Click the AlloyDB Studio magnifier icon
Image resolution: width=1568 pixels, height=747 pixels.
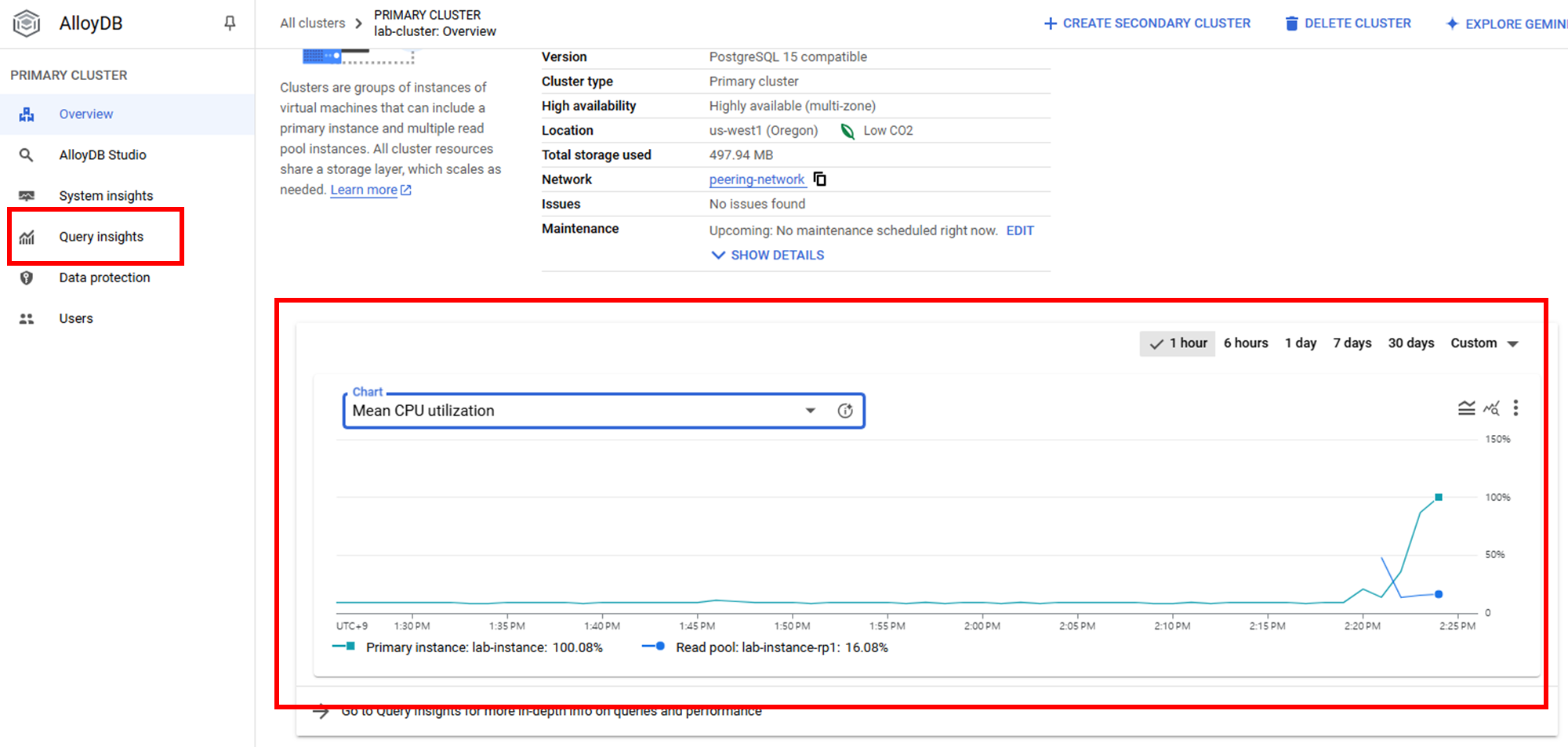pos(27,155)
